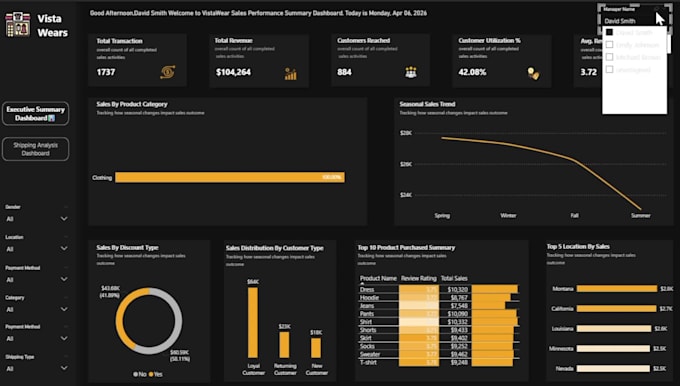The image size is (680, 386).
Task: Click the Customers Reached people icon
Action: (x=410, y=72)
